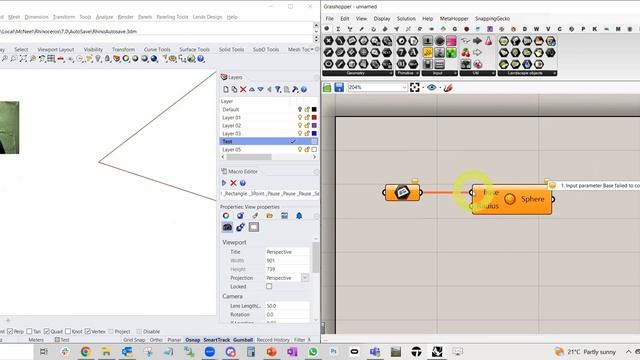The image size is (640, 360).
Task: Toggle visibility bulb of Layer 01
Action: pos(300,118)
